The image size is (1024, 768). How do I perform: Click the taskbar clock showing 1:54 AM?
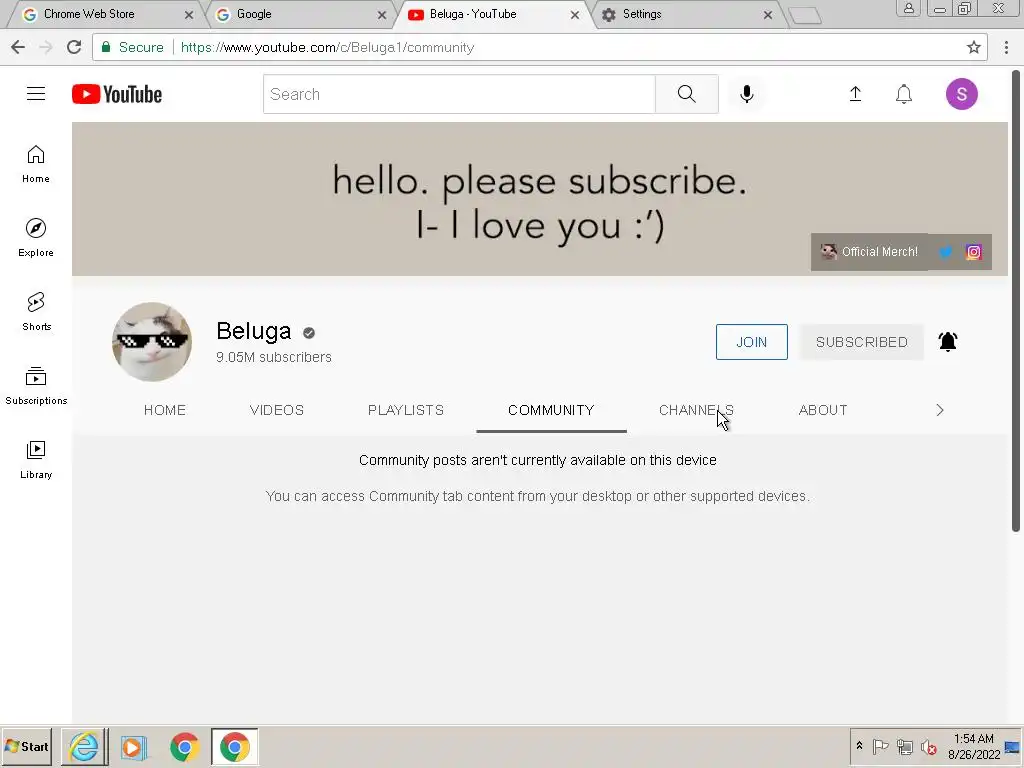(x=974, y=746)
